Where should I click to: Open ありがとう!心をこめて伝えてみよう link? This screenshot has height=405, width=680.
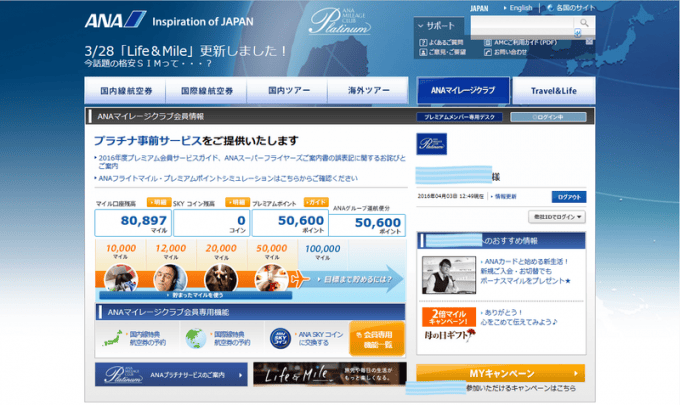519,317
